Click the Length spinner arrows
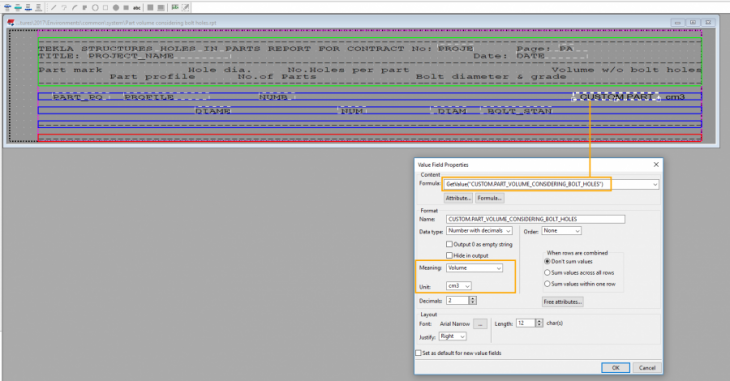 [539, 323]
